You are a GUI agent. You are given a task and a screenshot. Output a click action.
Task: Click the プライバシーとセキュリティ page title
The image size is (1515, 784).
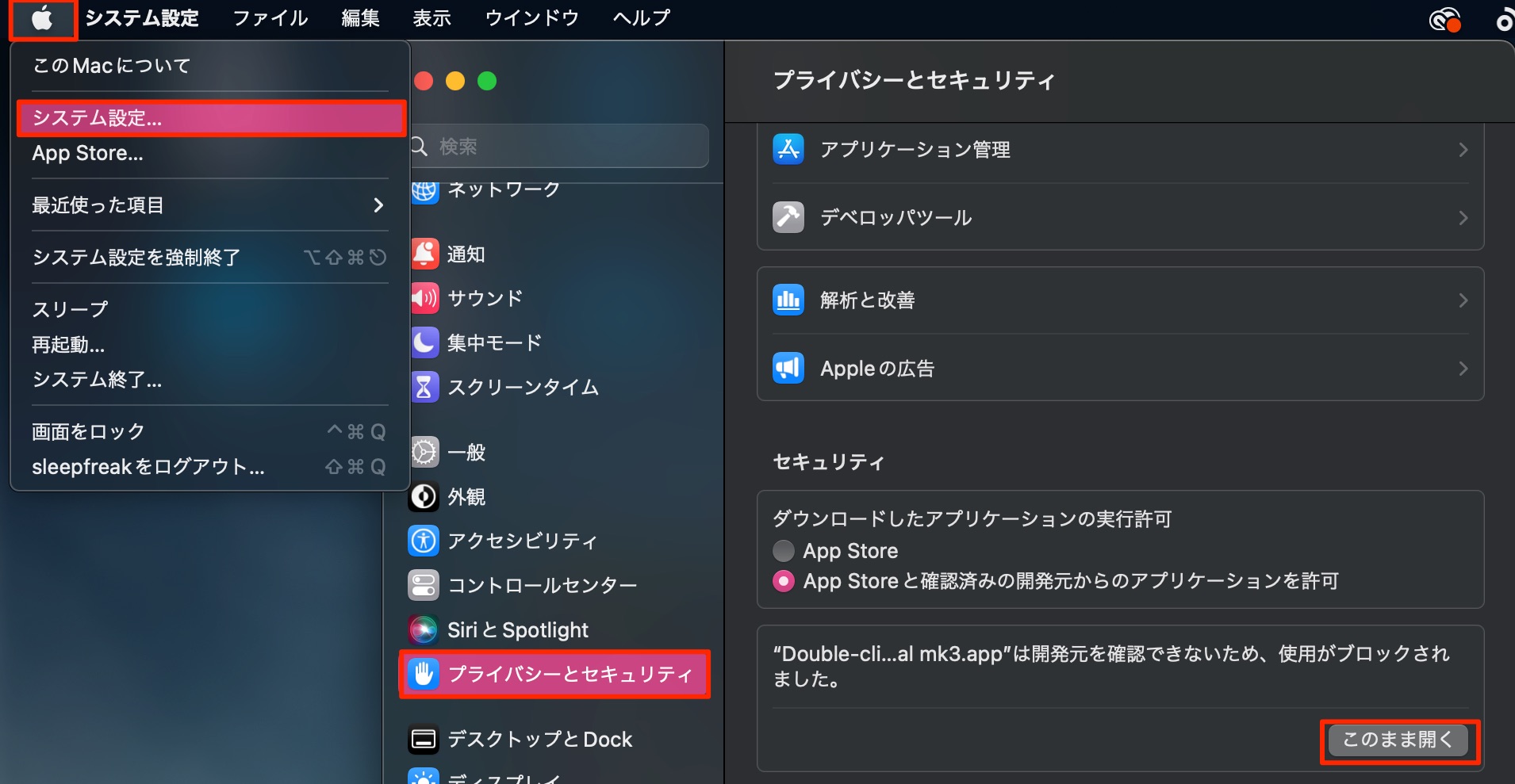(x=914, y=80)
